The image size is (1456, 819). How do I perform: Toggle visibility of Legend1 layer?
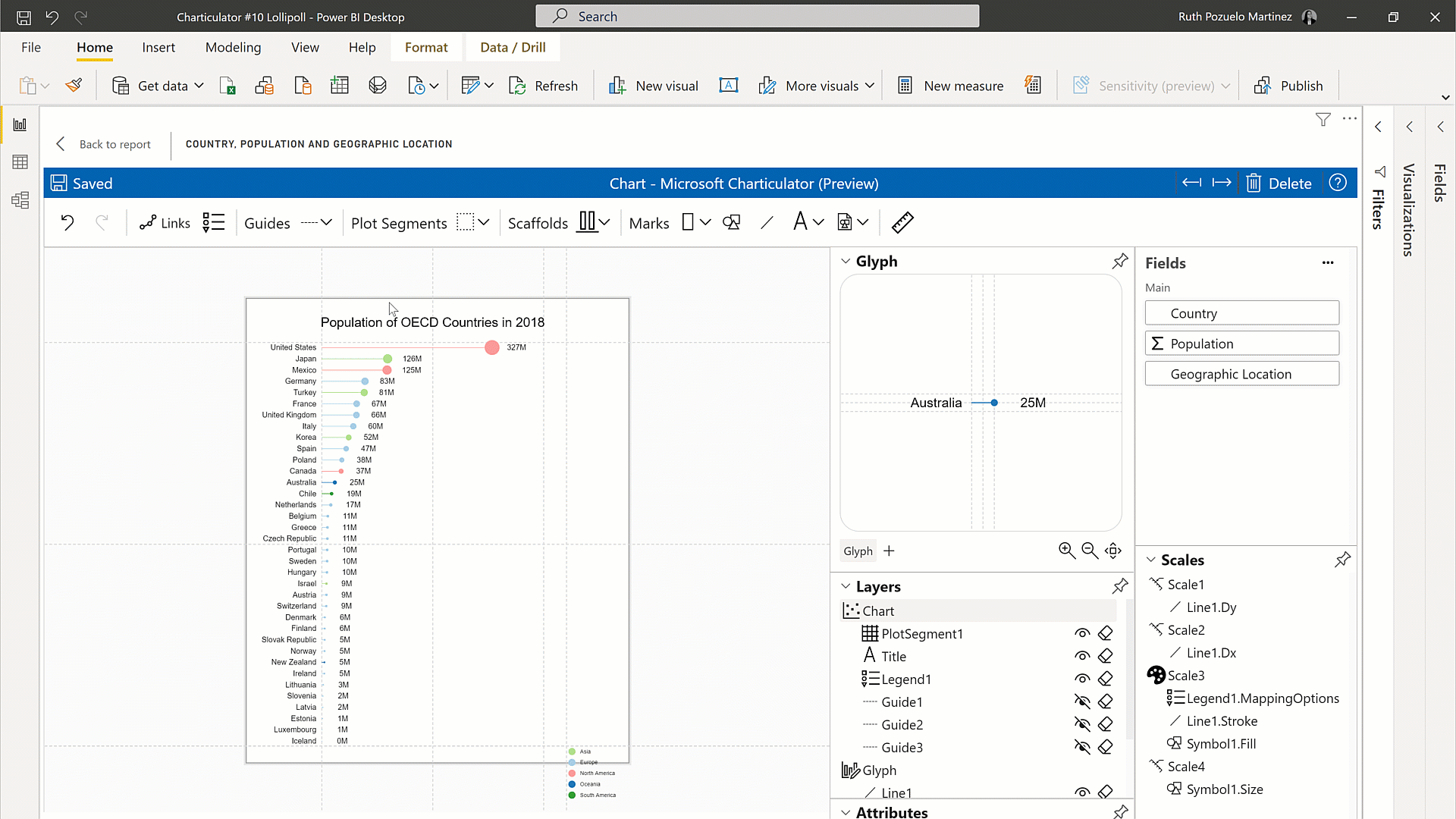[x=1083, y=679]
